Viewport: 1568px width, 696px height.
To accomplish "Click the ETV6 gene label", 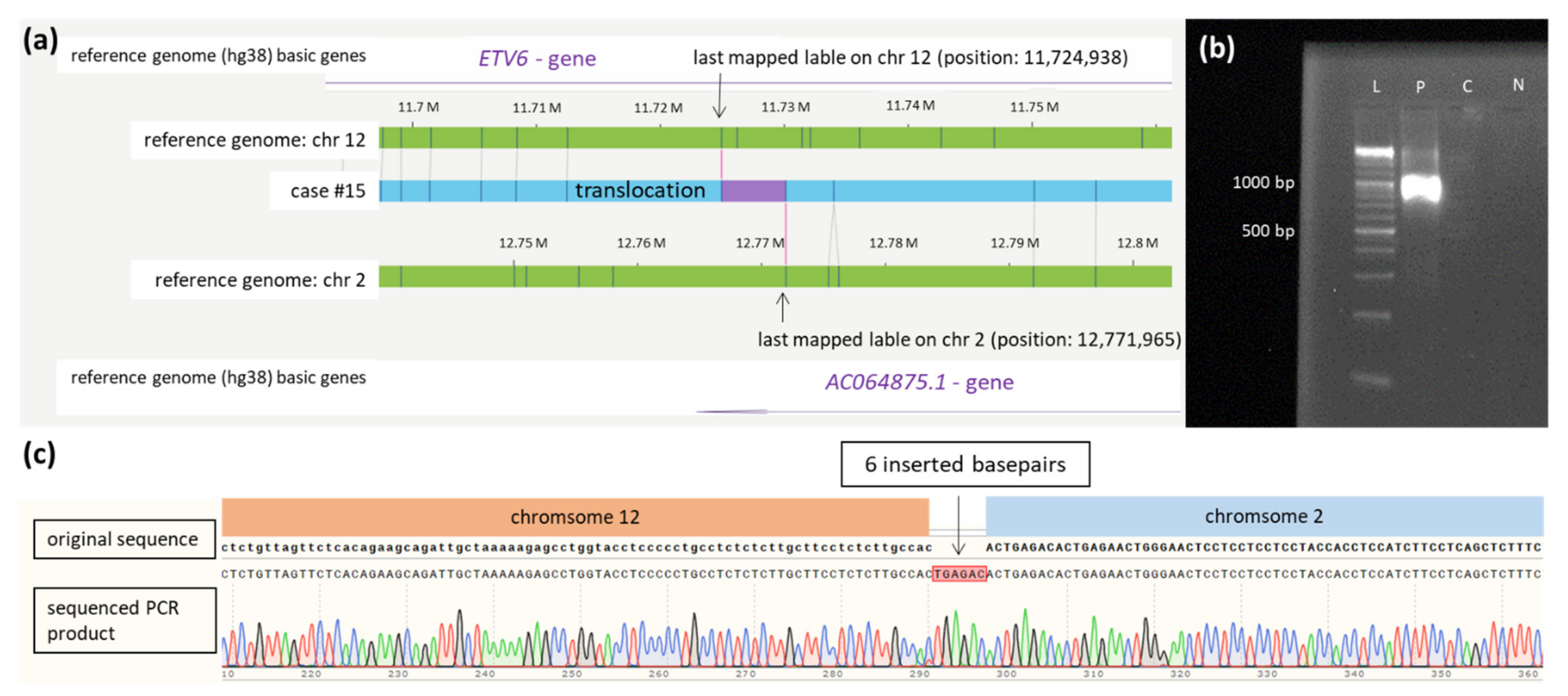I will coord(537,59).
